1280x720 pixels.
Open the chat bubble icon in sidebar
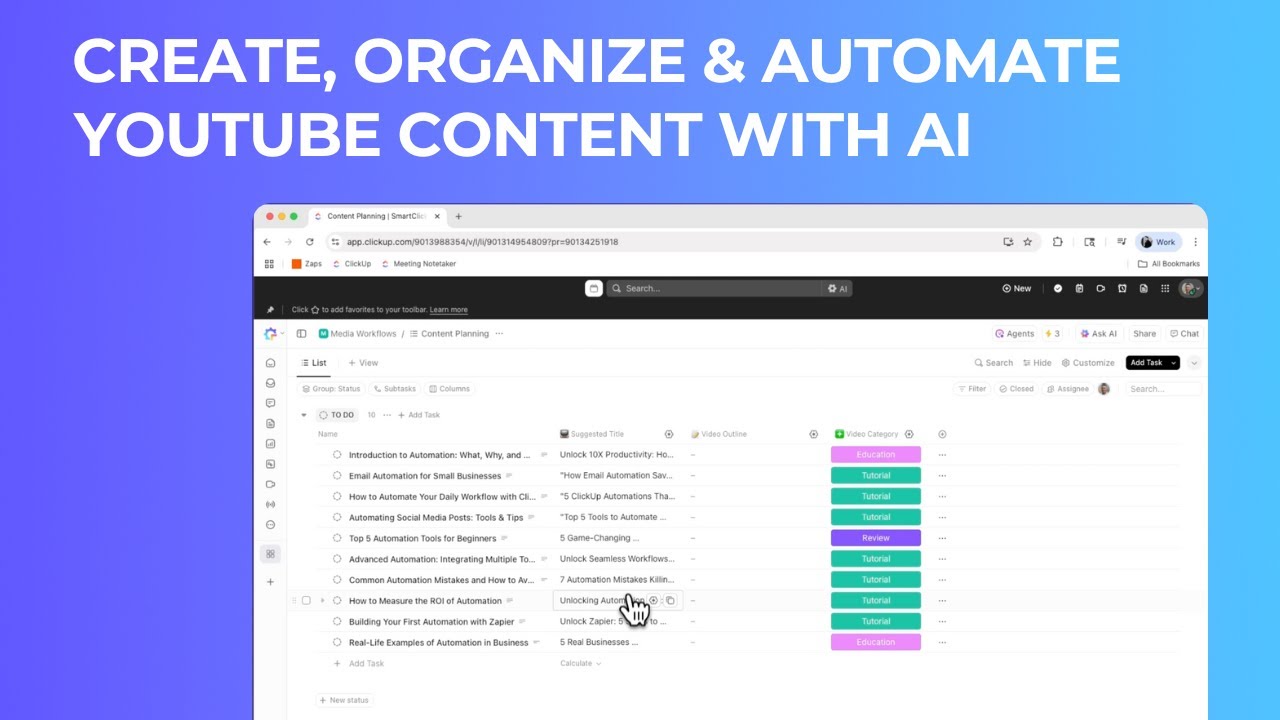(x=270, y=403)
